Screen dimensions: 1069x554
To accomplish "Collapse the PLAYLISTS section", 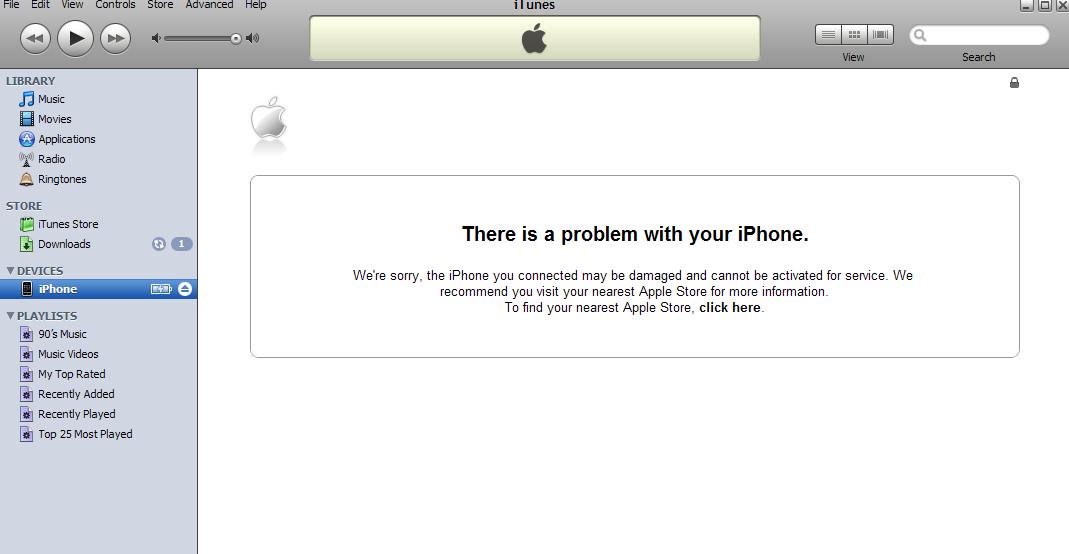I will (x=10, y=316).
